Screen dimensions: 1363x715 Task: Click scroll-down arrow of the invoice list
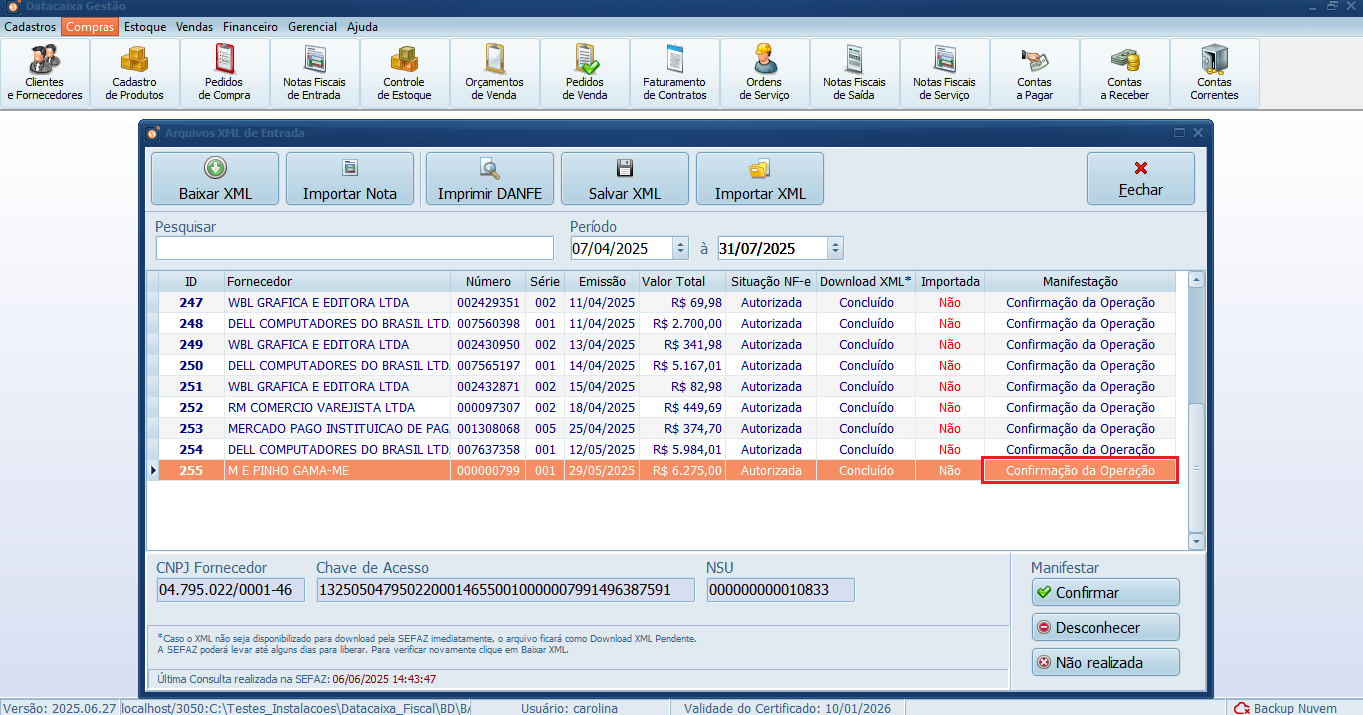(1196, 541)
